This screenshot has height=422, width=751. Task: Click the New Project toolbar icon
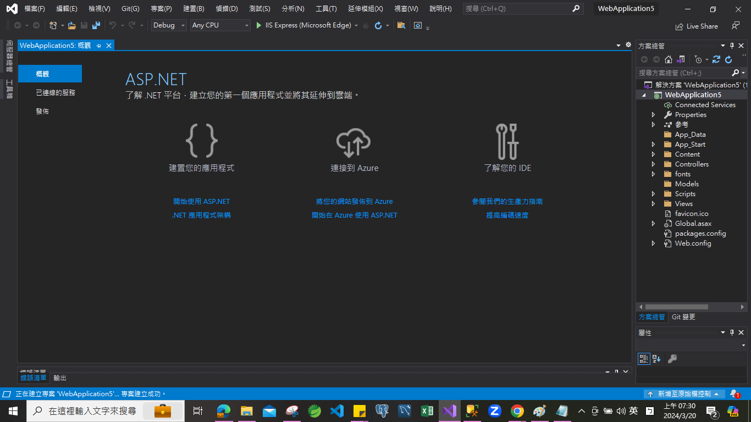[53, 25]
